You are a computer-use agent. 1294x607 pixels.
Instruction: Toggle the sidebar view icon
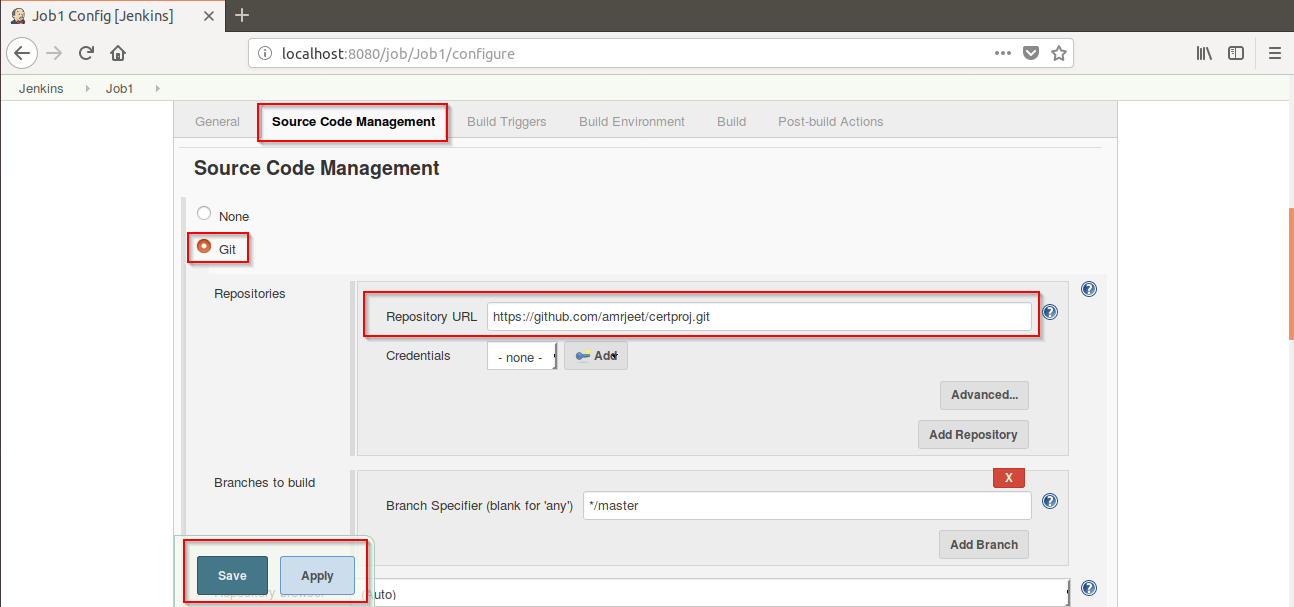(x=1236, y=53)
